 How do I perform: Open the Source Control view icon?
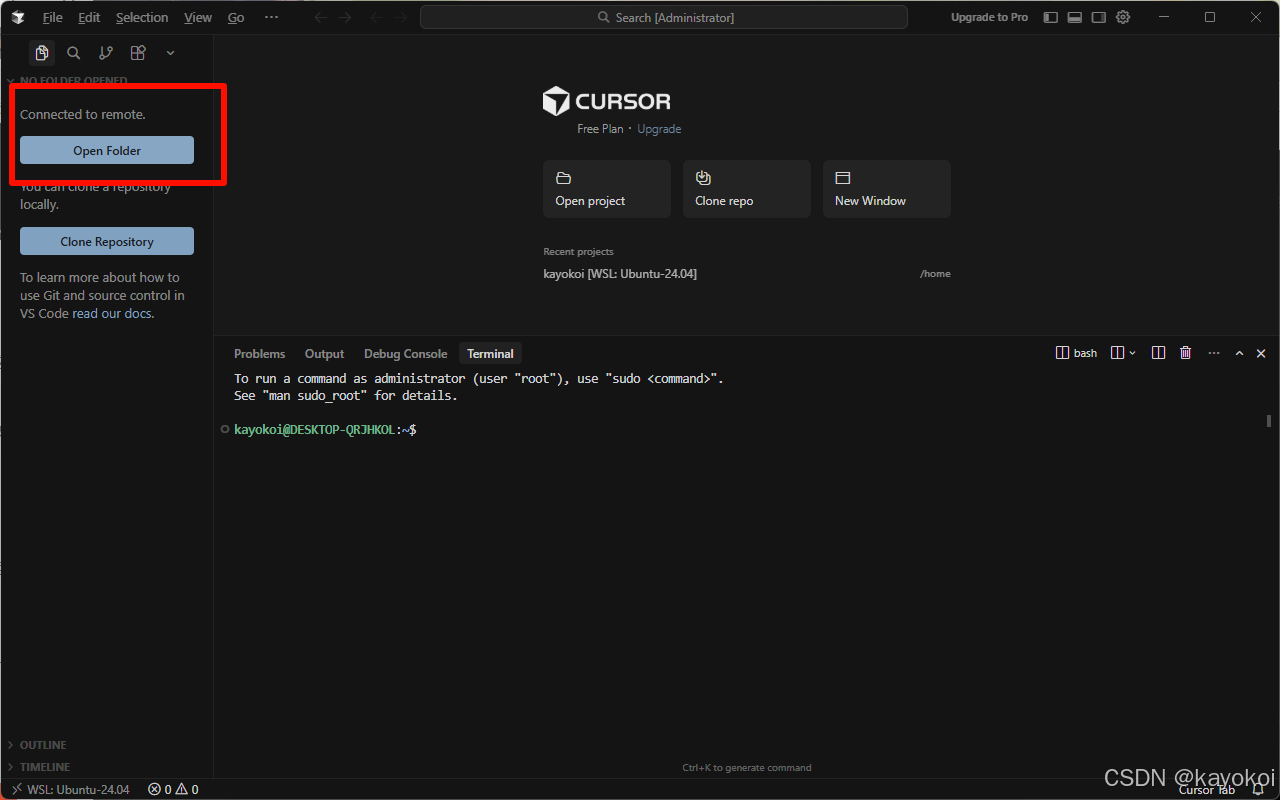point(106,53)
